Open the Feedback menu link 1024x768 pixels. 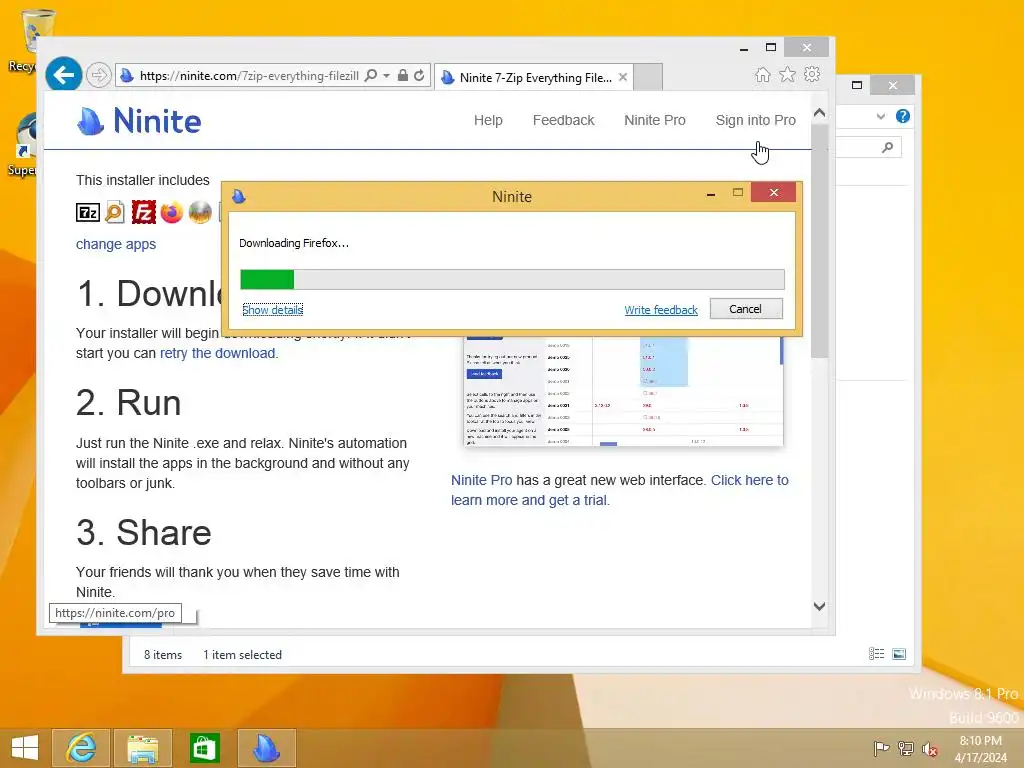(564, 120)
